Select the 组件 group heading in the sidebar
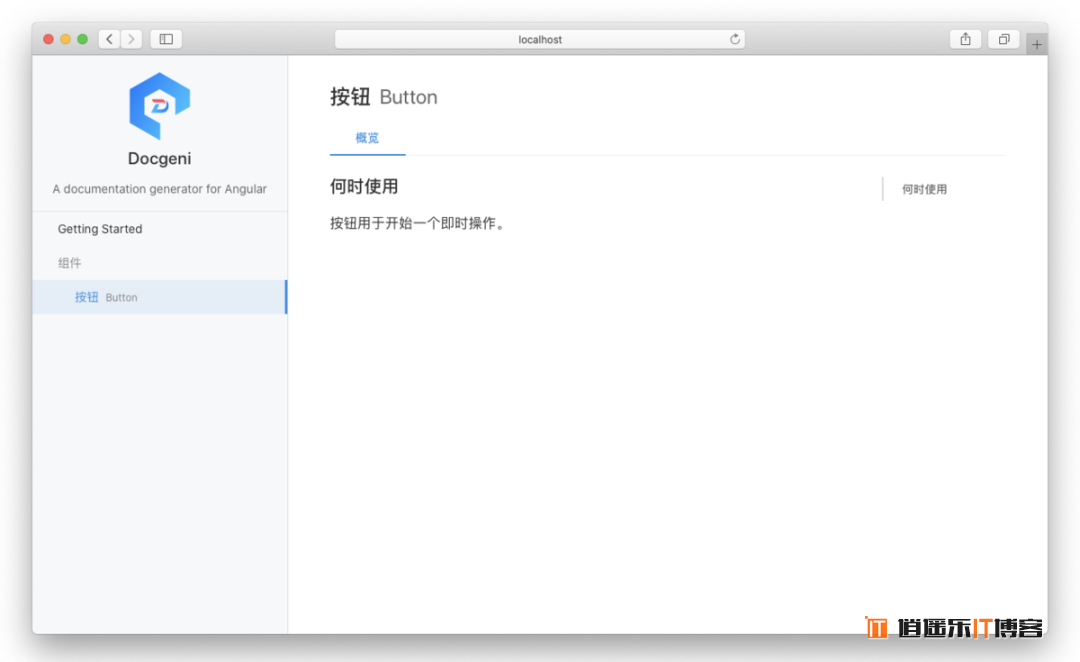Viewport: 1080px width, 662px height. pyautogui.click(x=70, y=263)
